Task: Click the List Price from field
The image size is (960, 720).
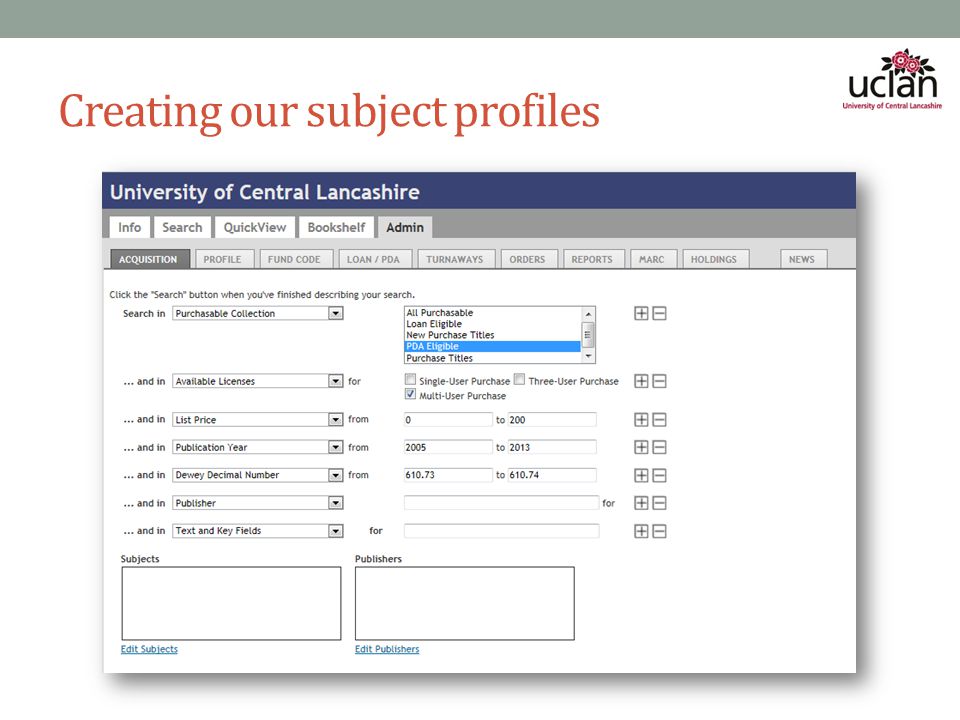Action: [x=448, y=420]
